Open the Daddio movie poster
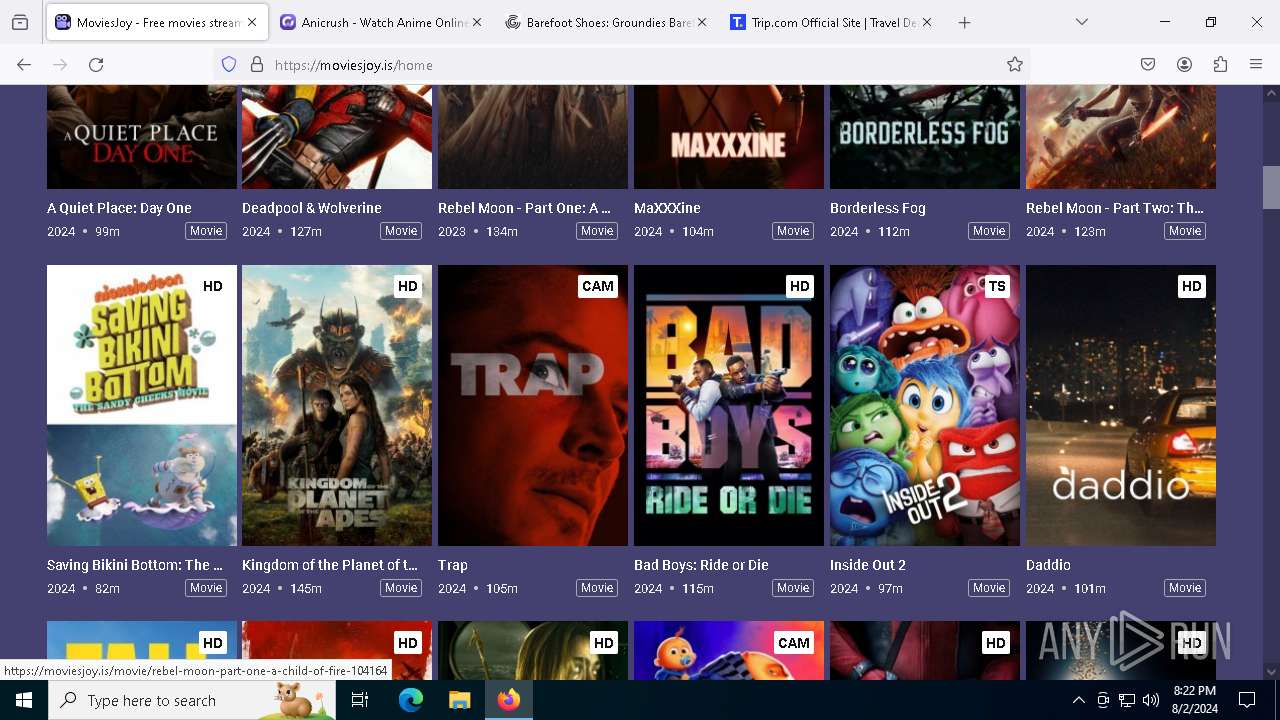Viewport: 1280px width, 720px height. pos(1121,405)
